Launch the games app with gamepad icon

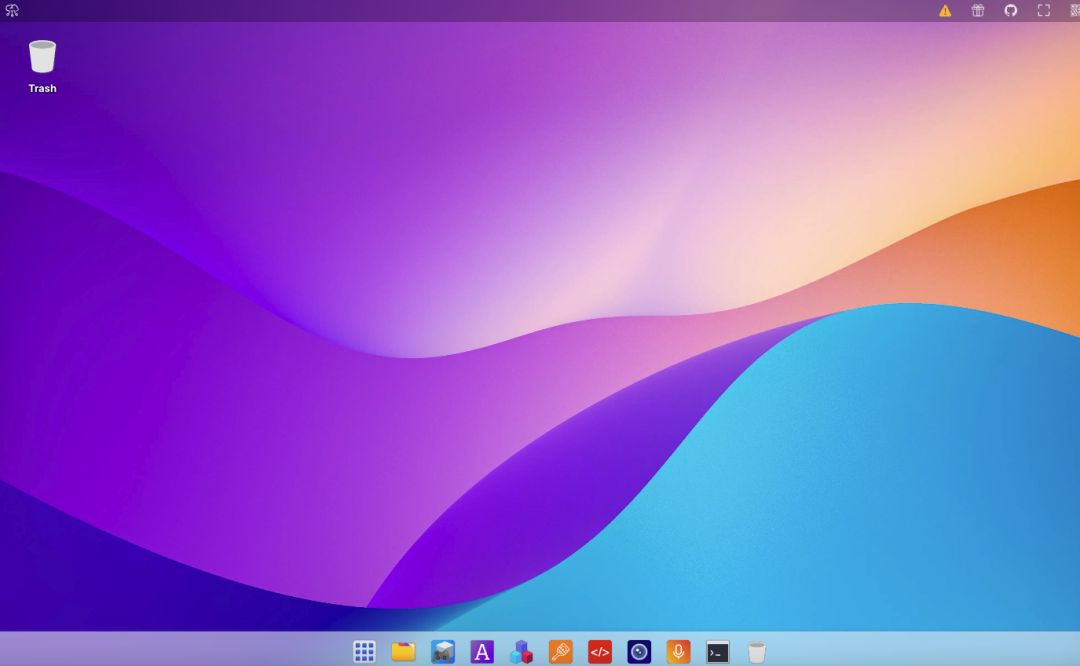443,652
